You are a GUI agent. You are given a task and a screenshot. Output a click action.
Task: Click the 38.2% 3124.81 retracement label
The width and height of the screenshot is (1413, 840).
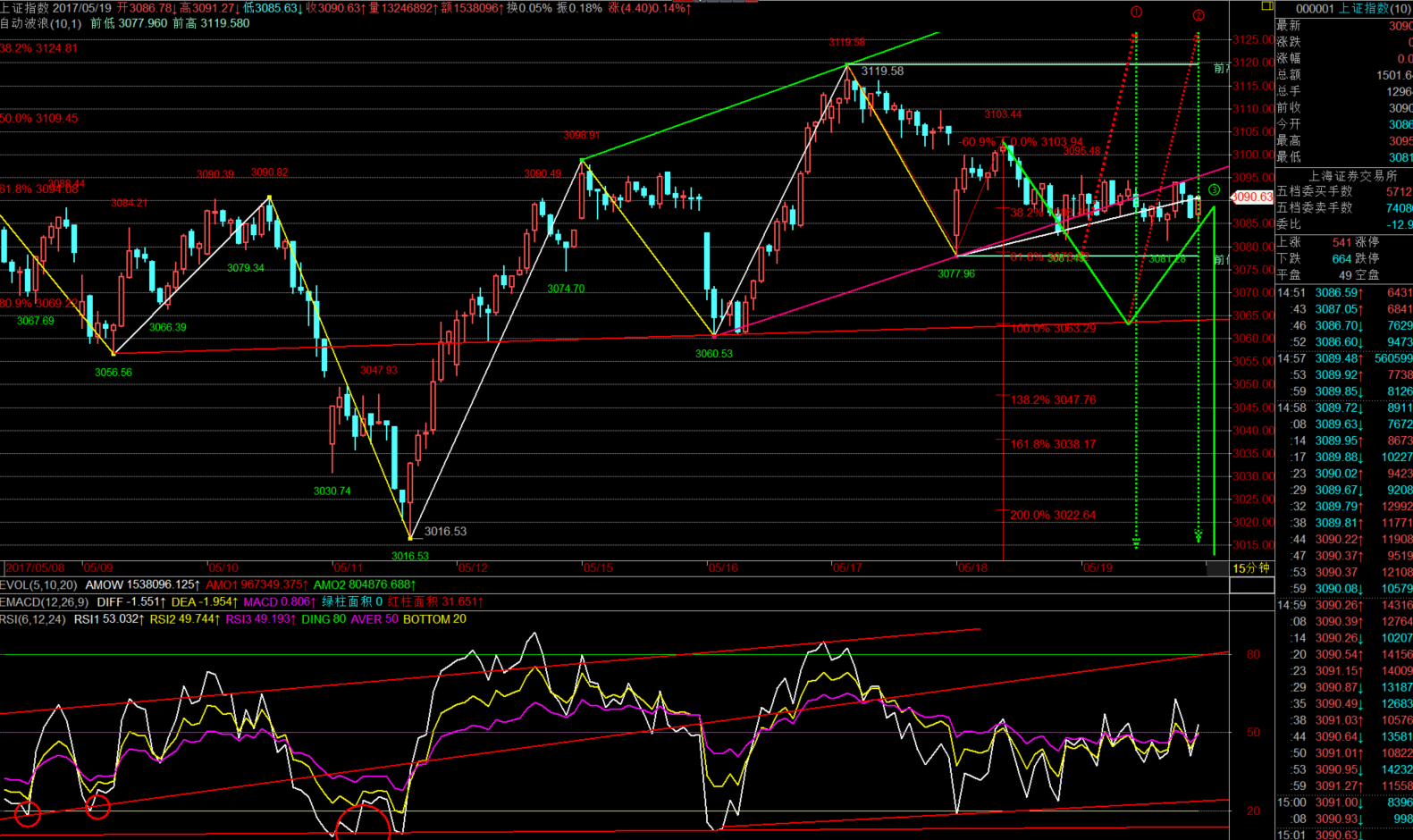click(x=39, y=48)
